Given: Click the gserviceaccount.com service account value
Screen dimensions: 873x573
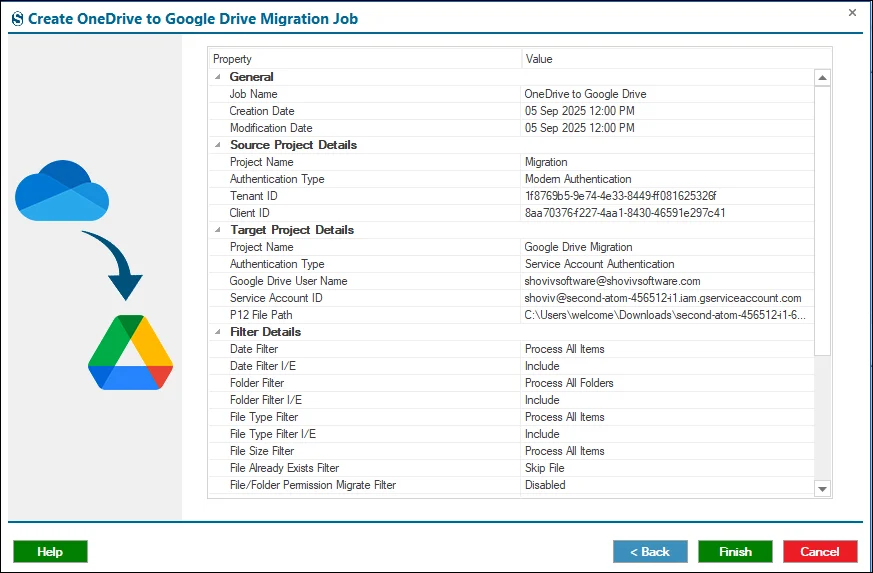Looking at the screenshot, I should click(x=663, y=298).
